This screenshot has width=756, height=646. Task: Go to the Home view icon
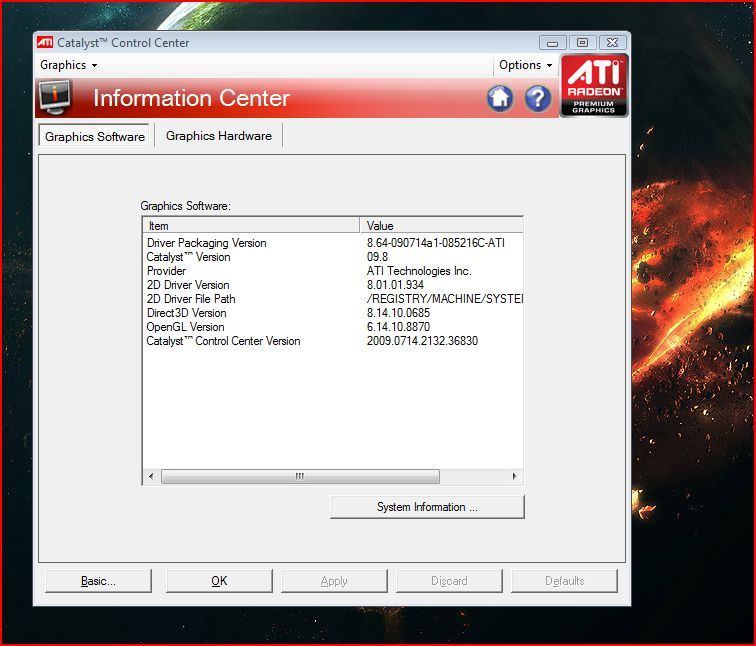coord(500,98)
